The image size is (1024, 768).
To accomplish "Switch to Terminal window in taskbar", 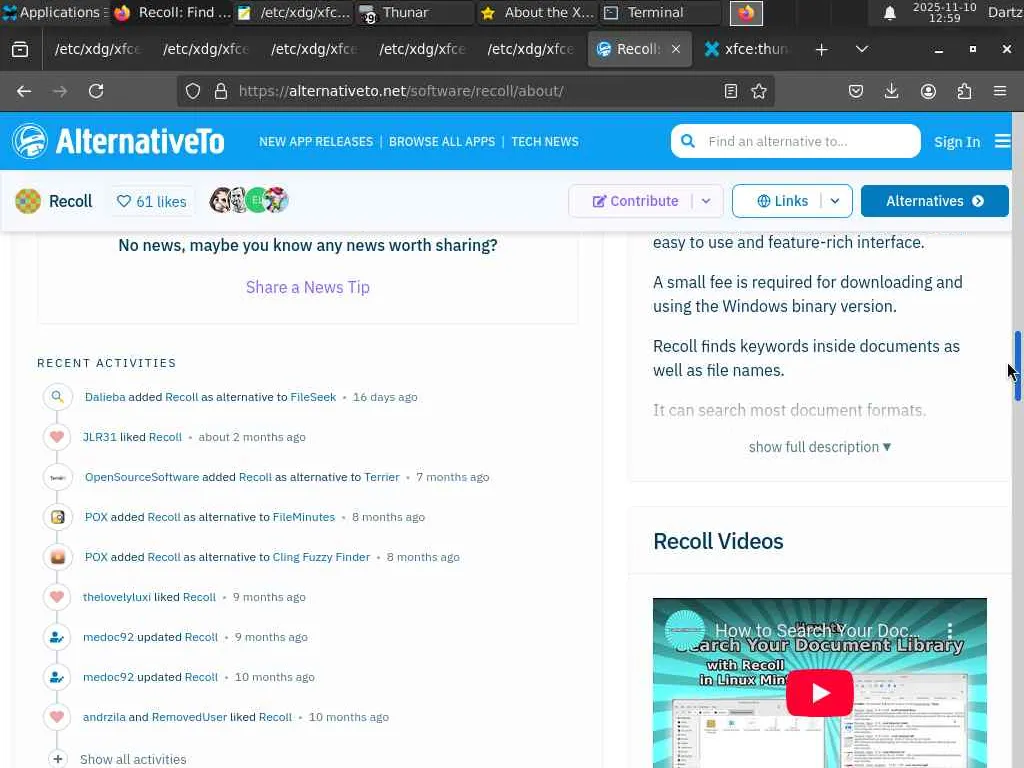I will pos(659,12).
